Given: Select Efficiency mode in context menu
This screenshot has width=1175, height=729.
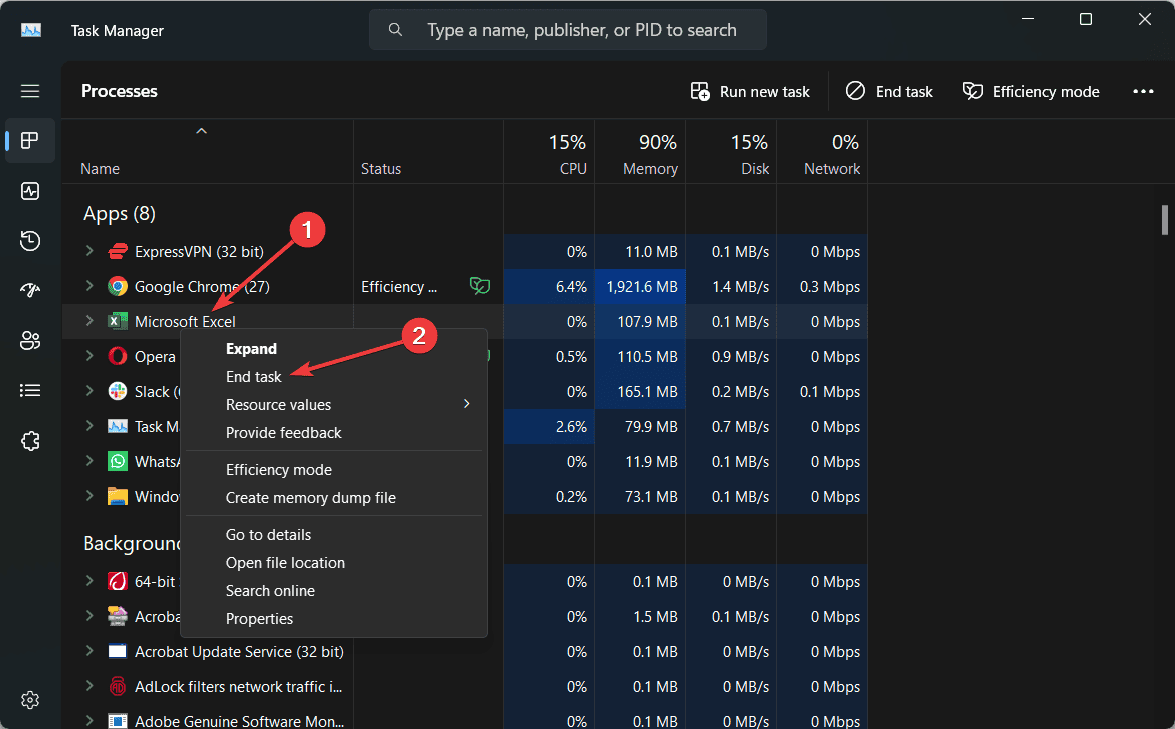Looking at the screenshot, I should pos(334,470).
